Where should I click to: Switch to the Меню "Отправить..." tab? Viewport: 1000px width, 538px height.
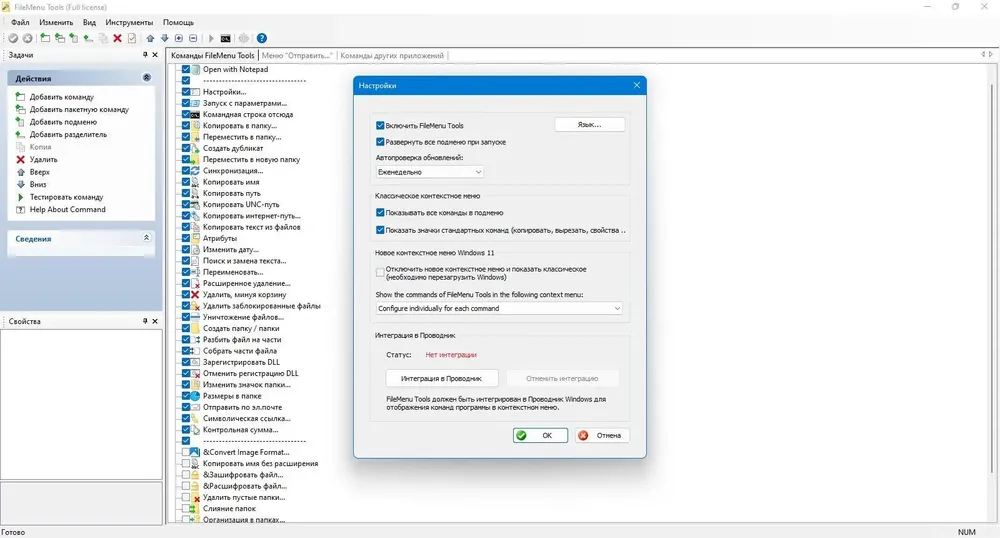(x=297, y=55)
